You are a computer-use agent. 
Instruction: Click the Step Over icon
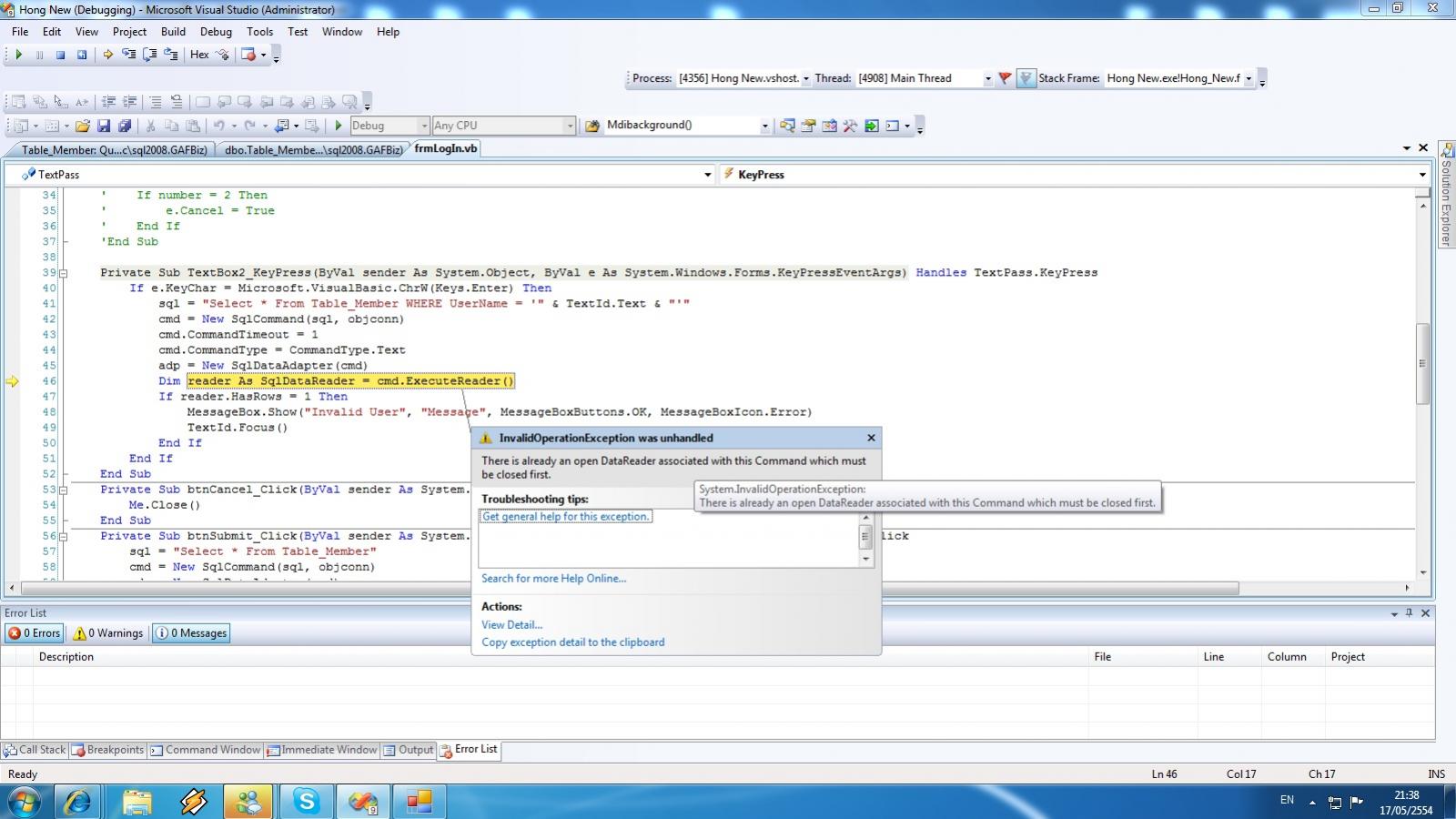tap(150, 55)
